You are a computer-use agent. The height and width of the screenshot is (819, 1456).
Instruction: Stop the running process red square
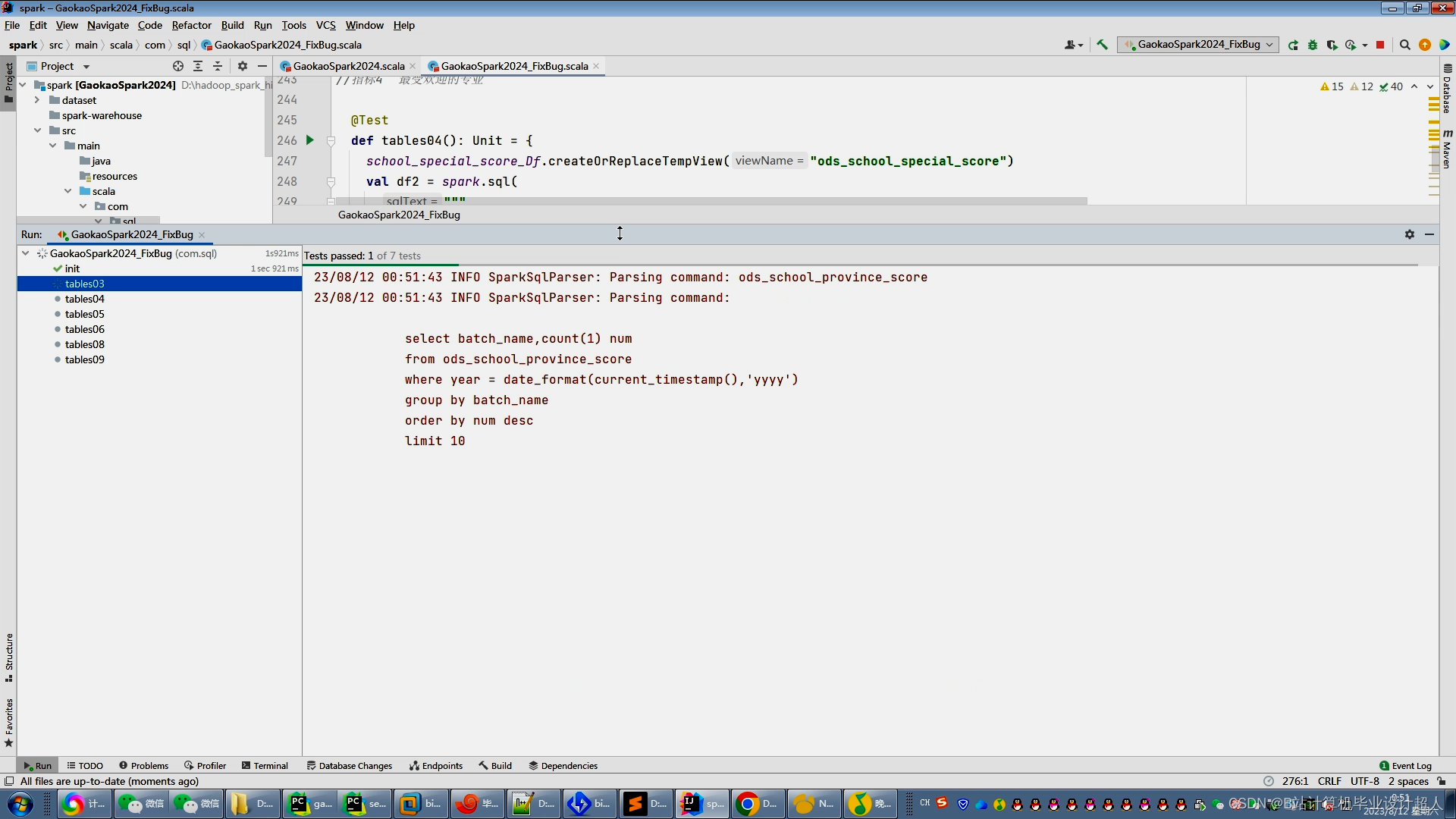pos(1380,45)
